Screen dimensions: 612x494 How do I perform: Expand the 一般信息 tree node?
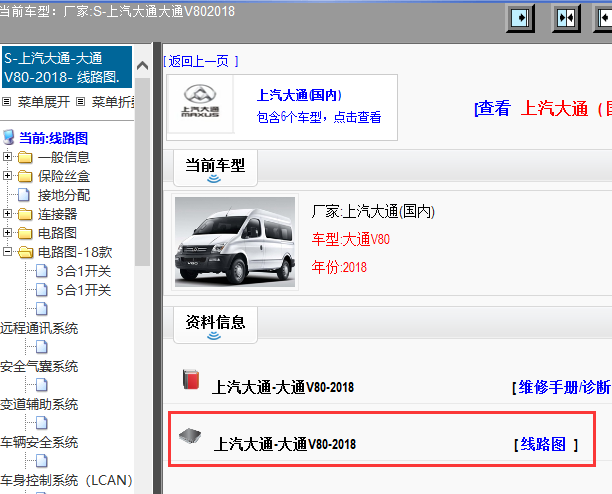(7, 156)
